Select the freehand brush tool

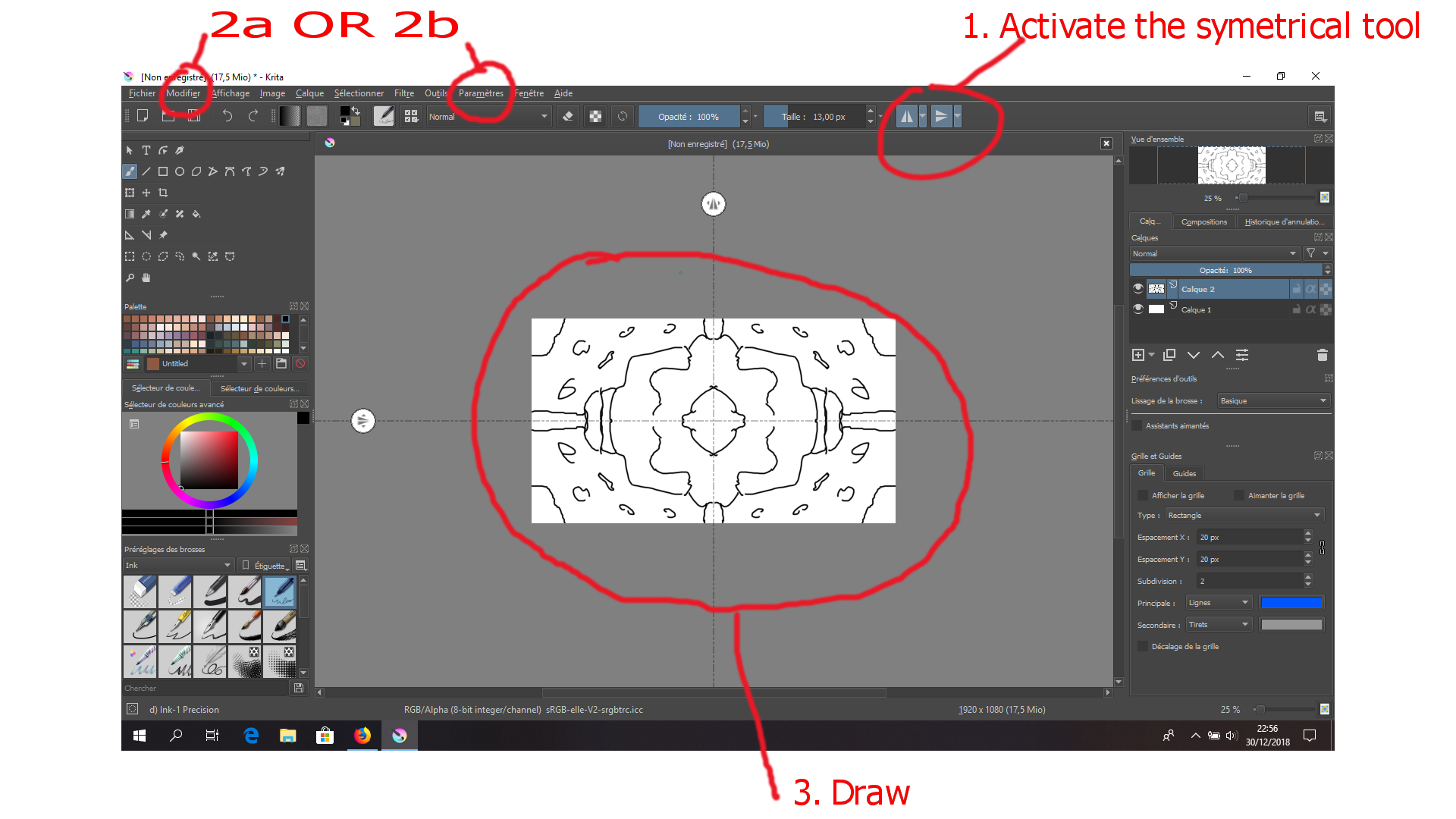coord(130,171)
